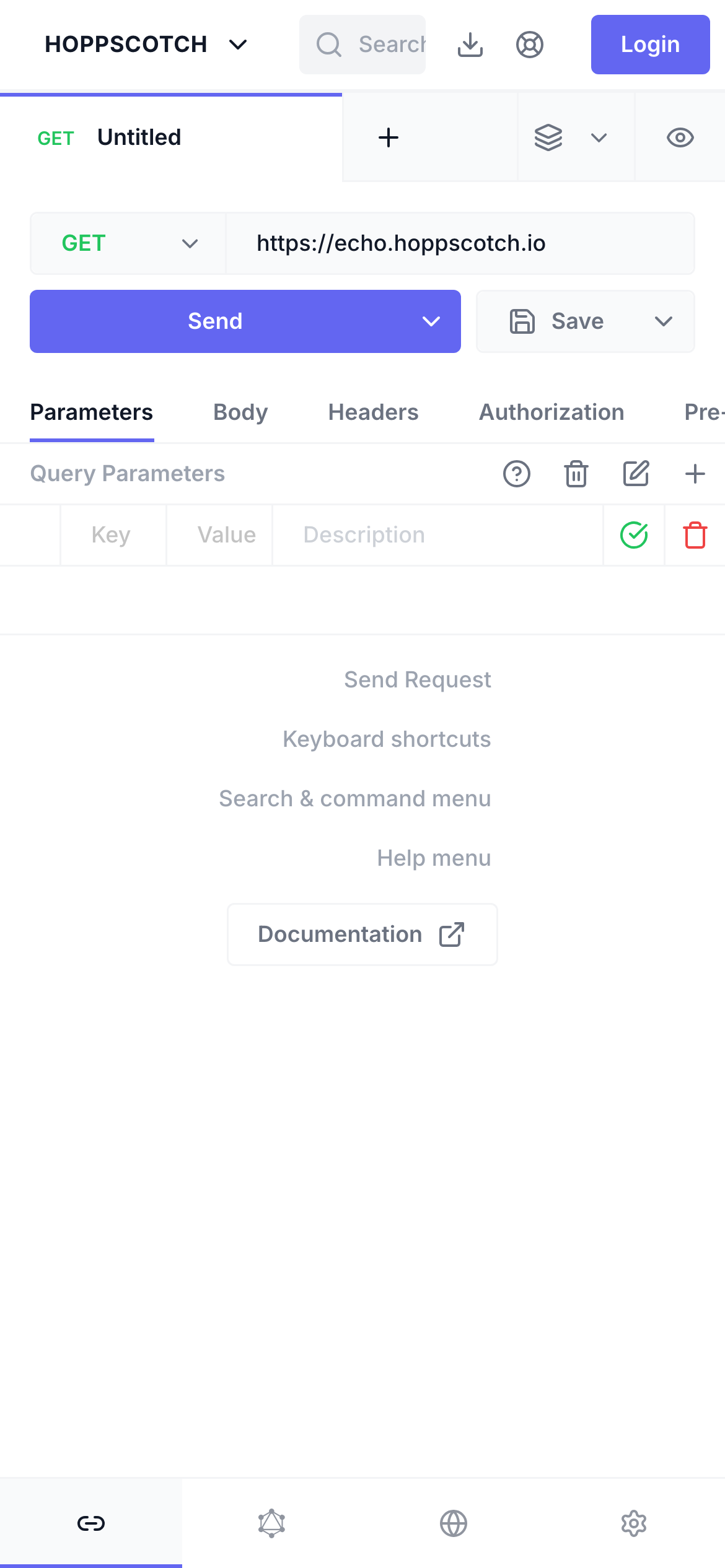The image size is (725, 1568).
Task: Open bulk edit for query parameters
Action: point(636,474)
